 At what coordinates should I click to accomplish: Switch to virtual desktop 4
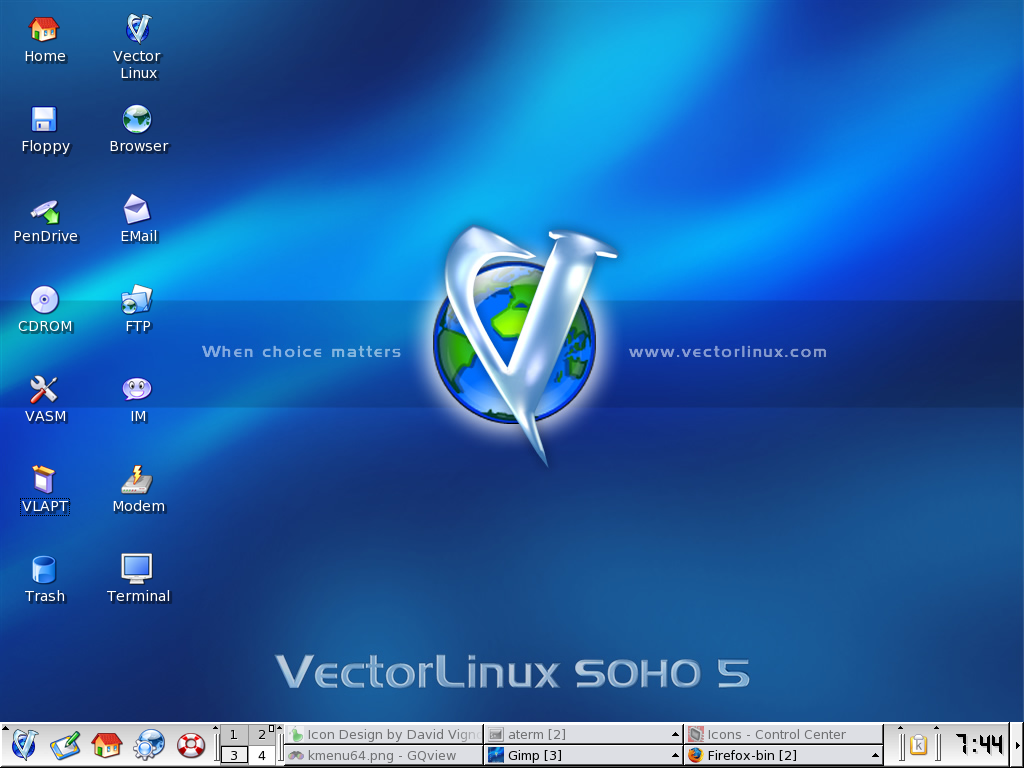(261, 755)
